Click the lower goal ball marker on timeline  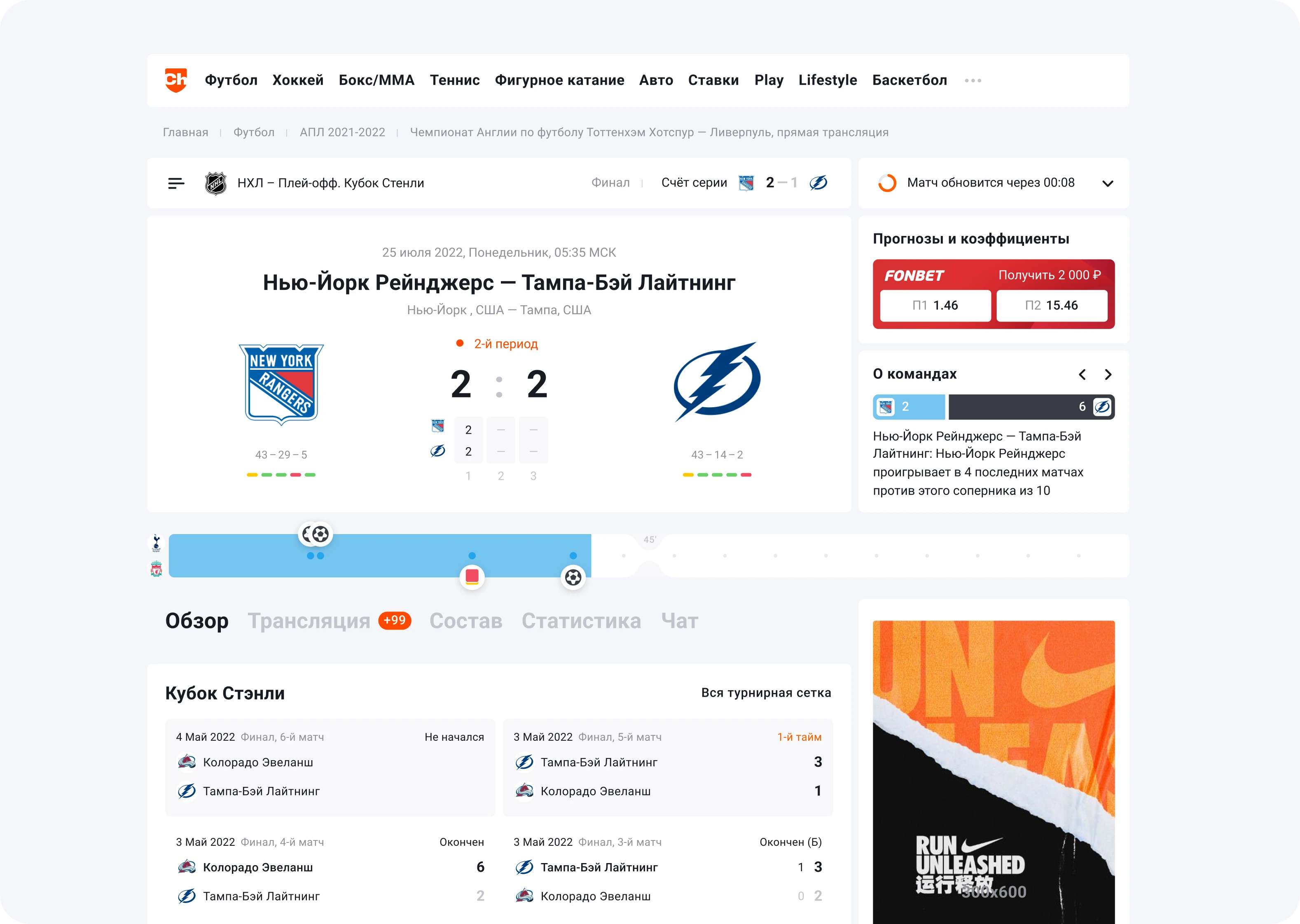tap(573, 577)
